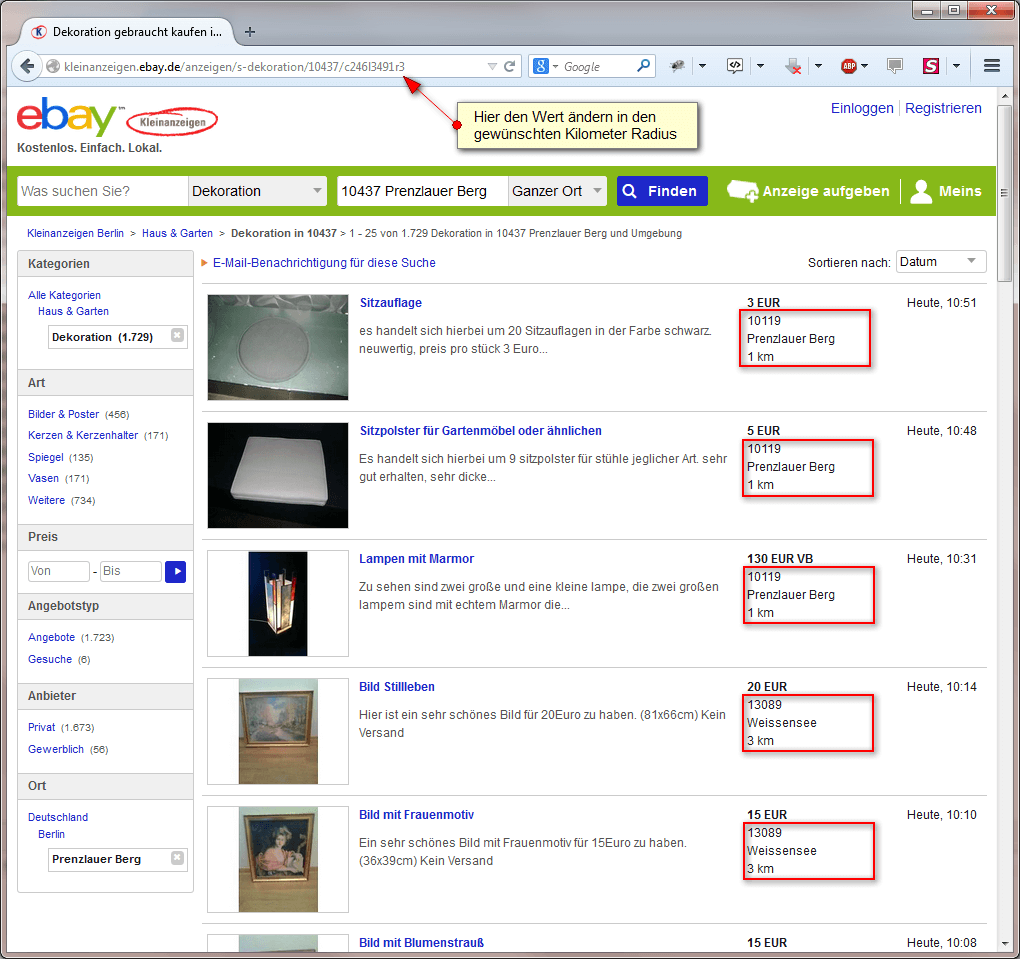Filter by Vasen category
Image resolution: width=1021 pixels, height=959 pixels.
click(44, 478)
